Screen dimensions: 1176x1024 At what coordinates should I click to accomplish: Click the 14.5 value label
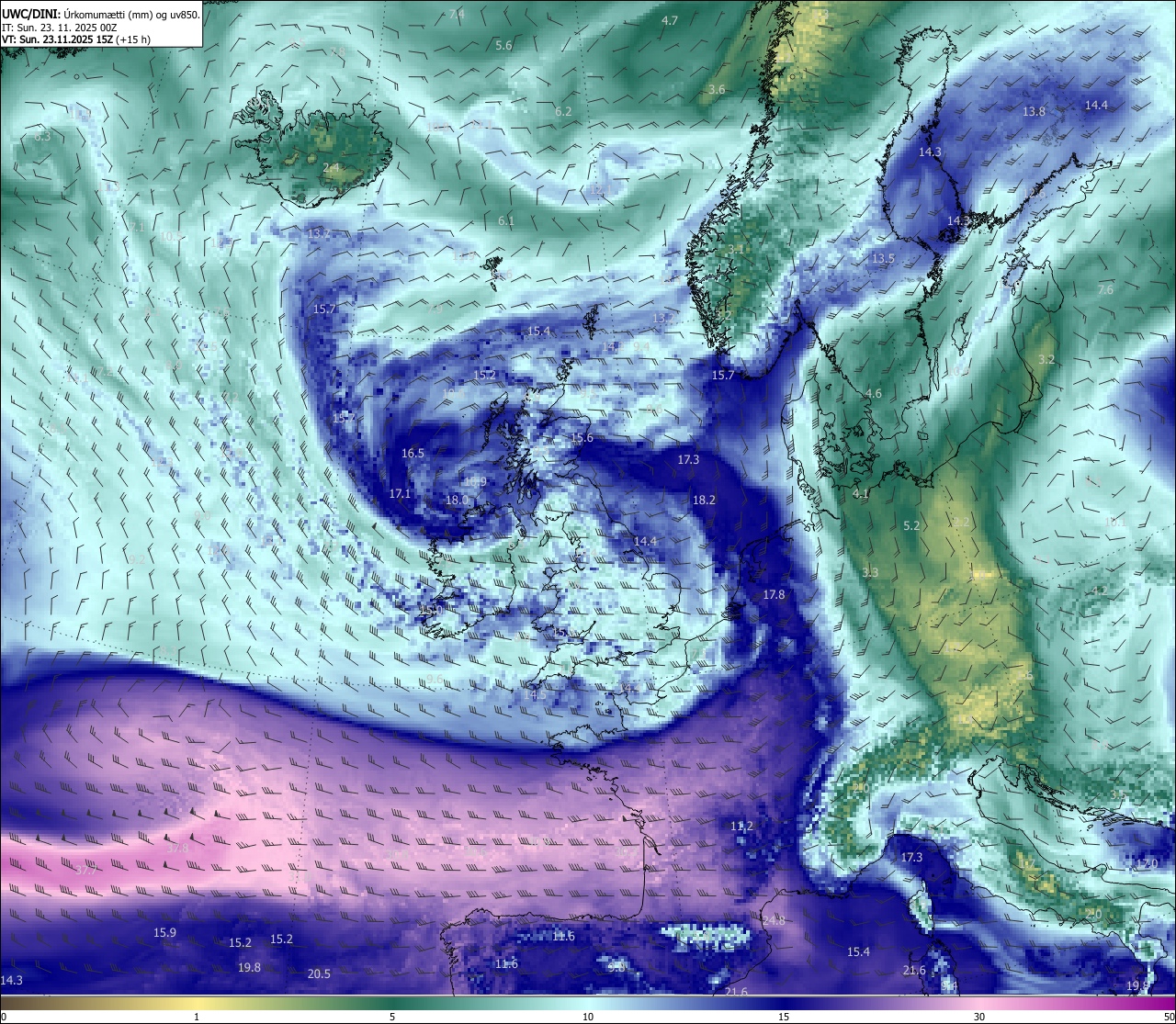pyautogui.click(x=535, y=694)
